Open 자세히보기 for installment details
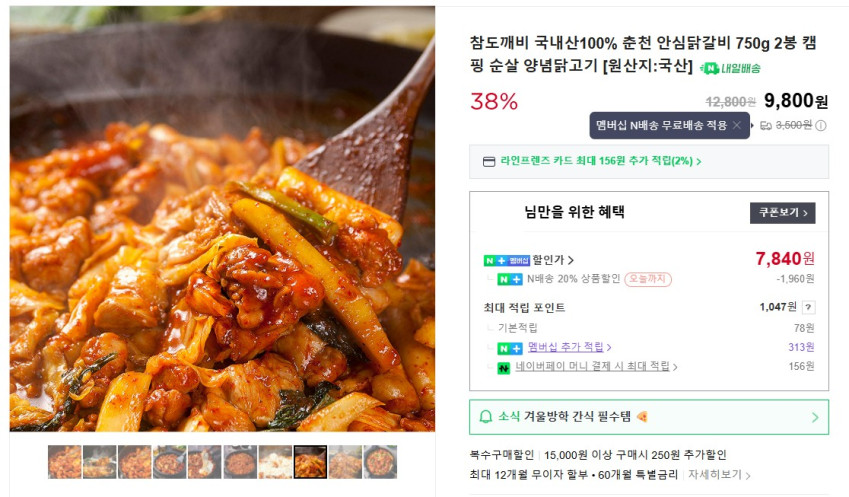 (x=719, y=475)
